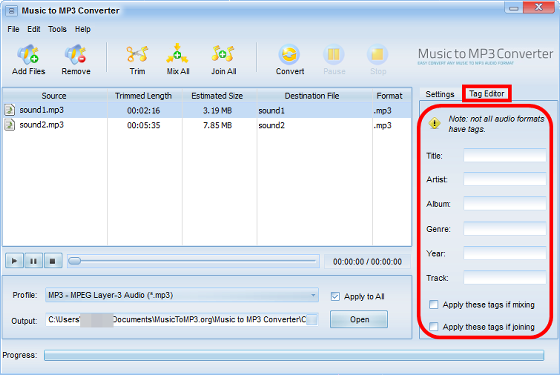Image resolution: width=560 pixels, height=375 pixels.
Task: Click the app icon in title bar
Action: coord(11,11)
